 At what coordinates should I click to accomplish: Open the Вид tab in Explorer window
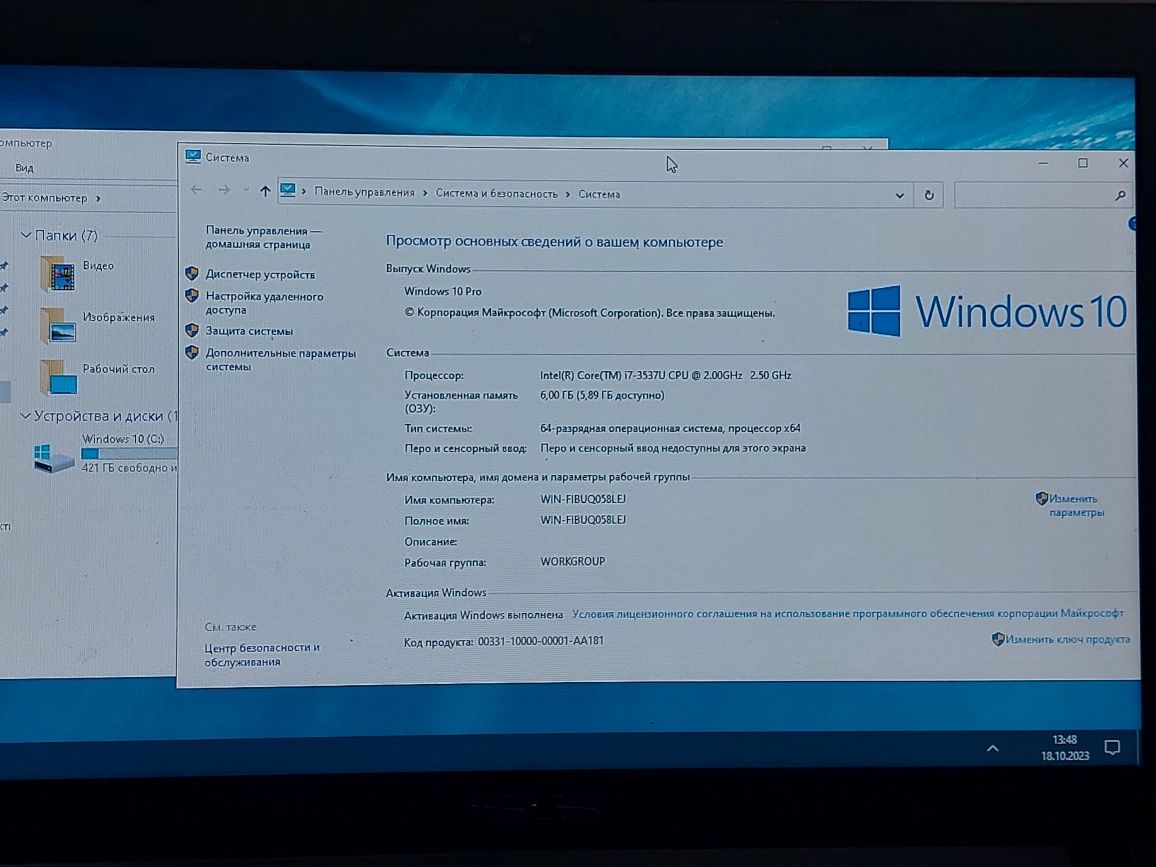pyautogui.click(x=24, y=168)
